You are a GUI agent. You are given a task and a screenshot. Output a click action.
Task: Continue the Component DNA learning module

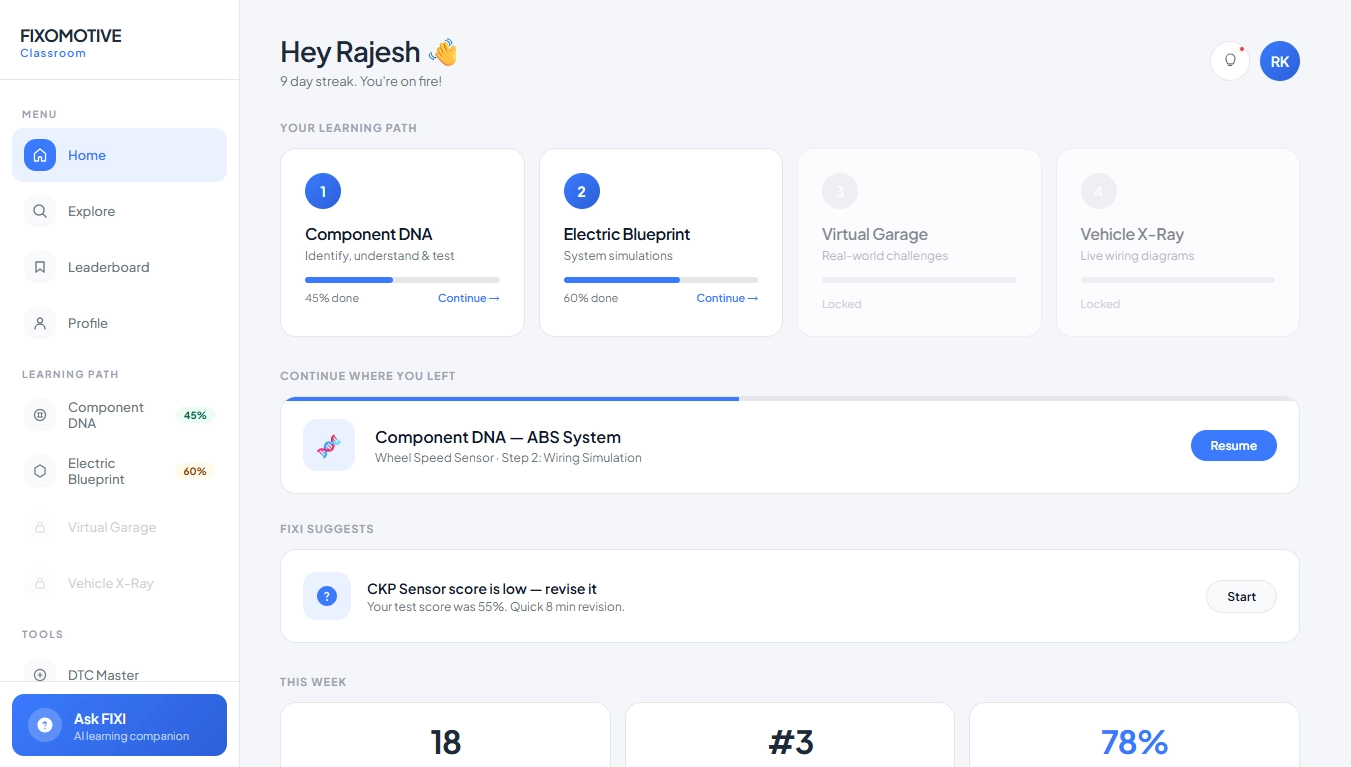coord(468,298)
